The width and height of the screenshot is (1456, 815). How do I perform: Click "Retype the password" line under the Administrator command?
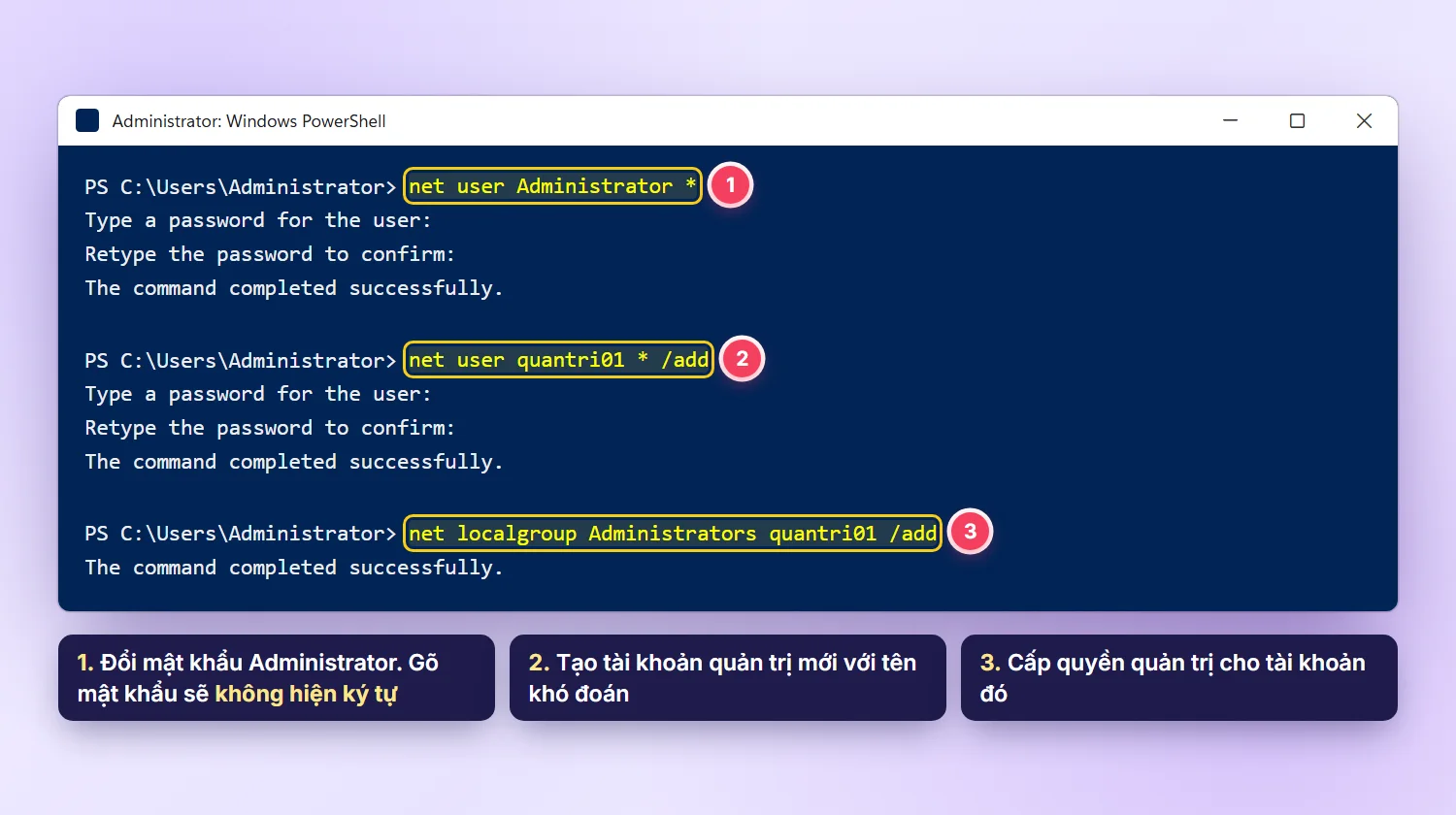(x=270, y=254)
